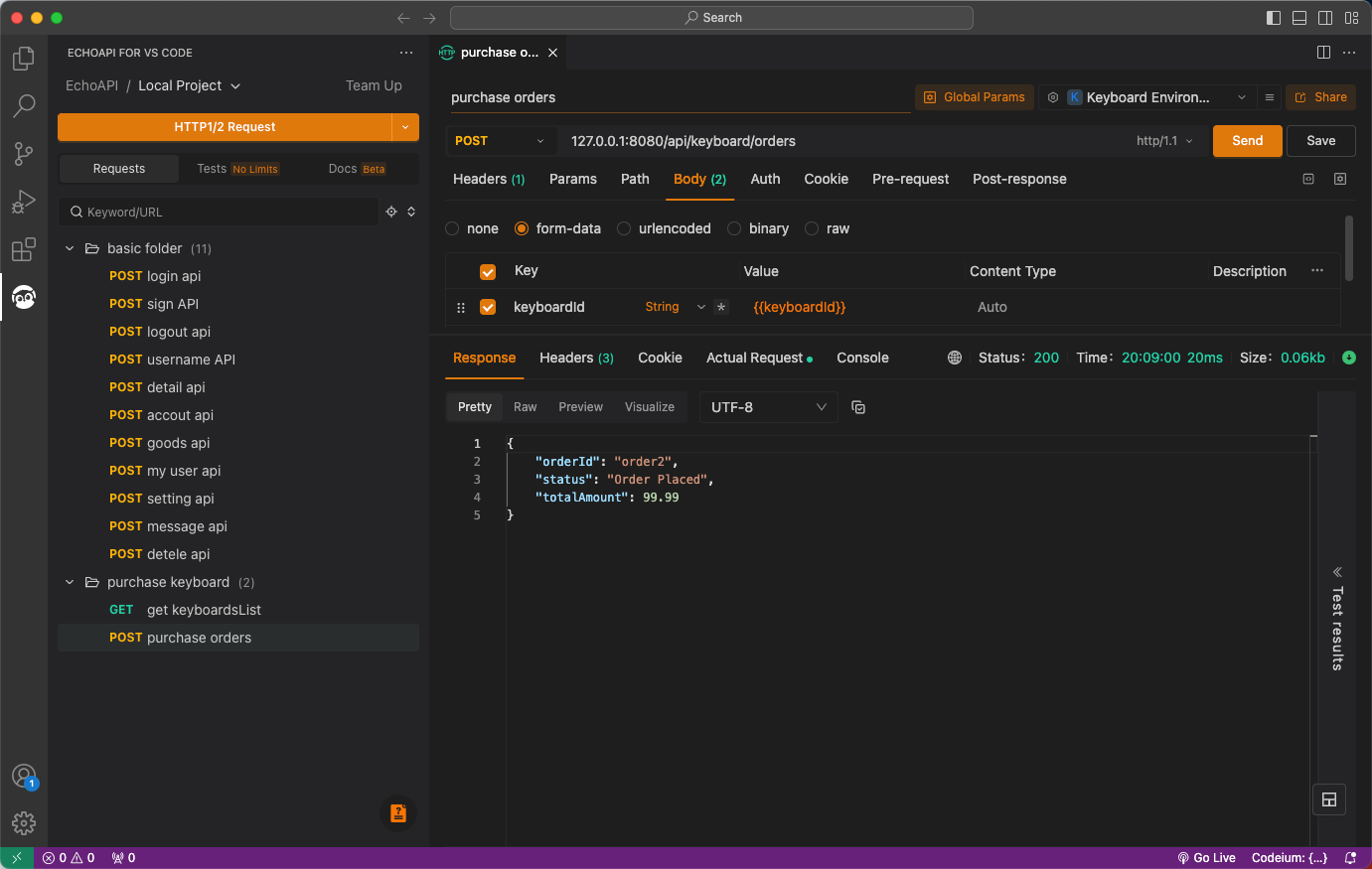Save the request

pos(1321,141)
